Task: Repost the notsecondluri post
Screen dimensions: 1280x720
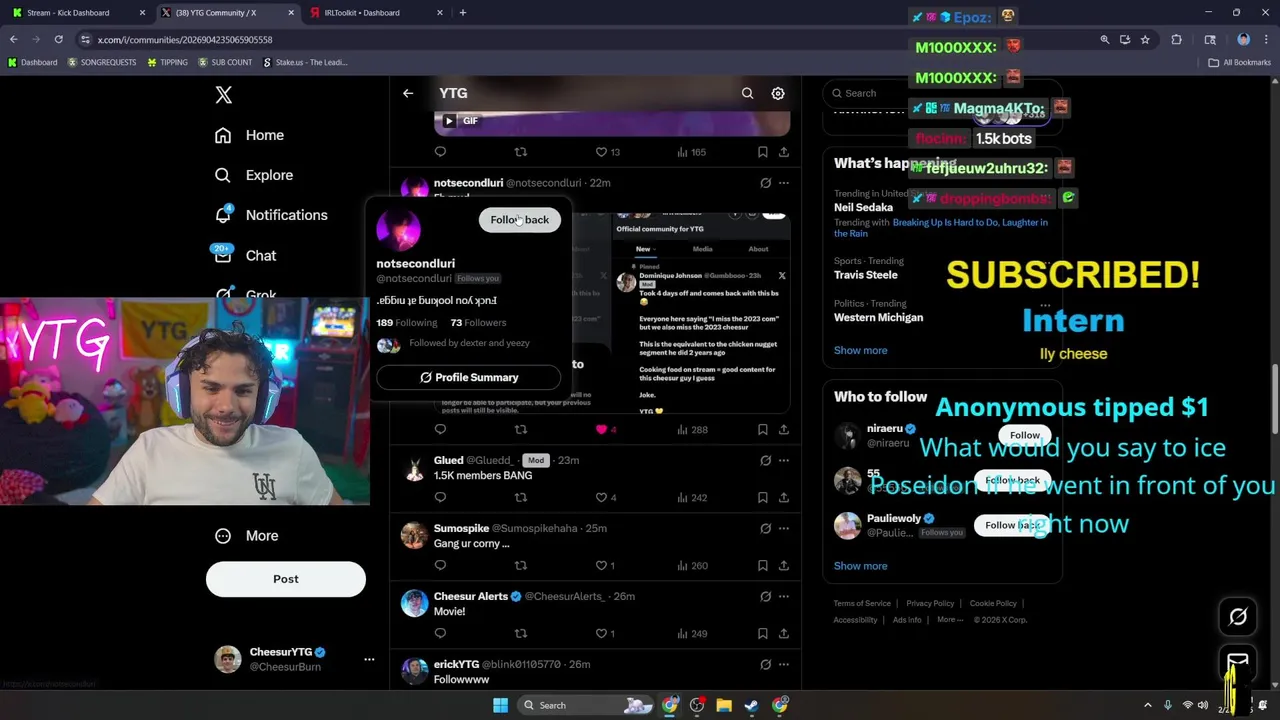Action: click(520, 430)
